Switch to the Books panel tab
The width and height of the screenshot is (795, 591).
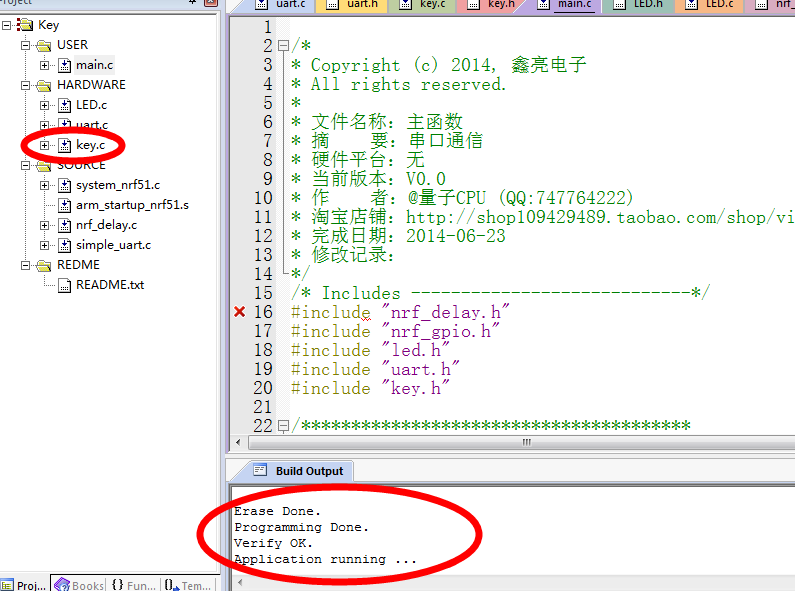(x=78, y=585)
